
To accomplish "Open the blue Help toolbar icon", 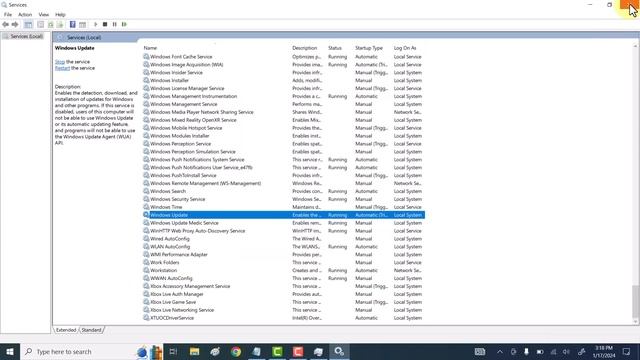I will click(73, 24).
